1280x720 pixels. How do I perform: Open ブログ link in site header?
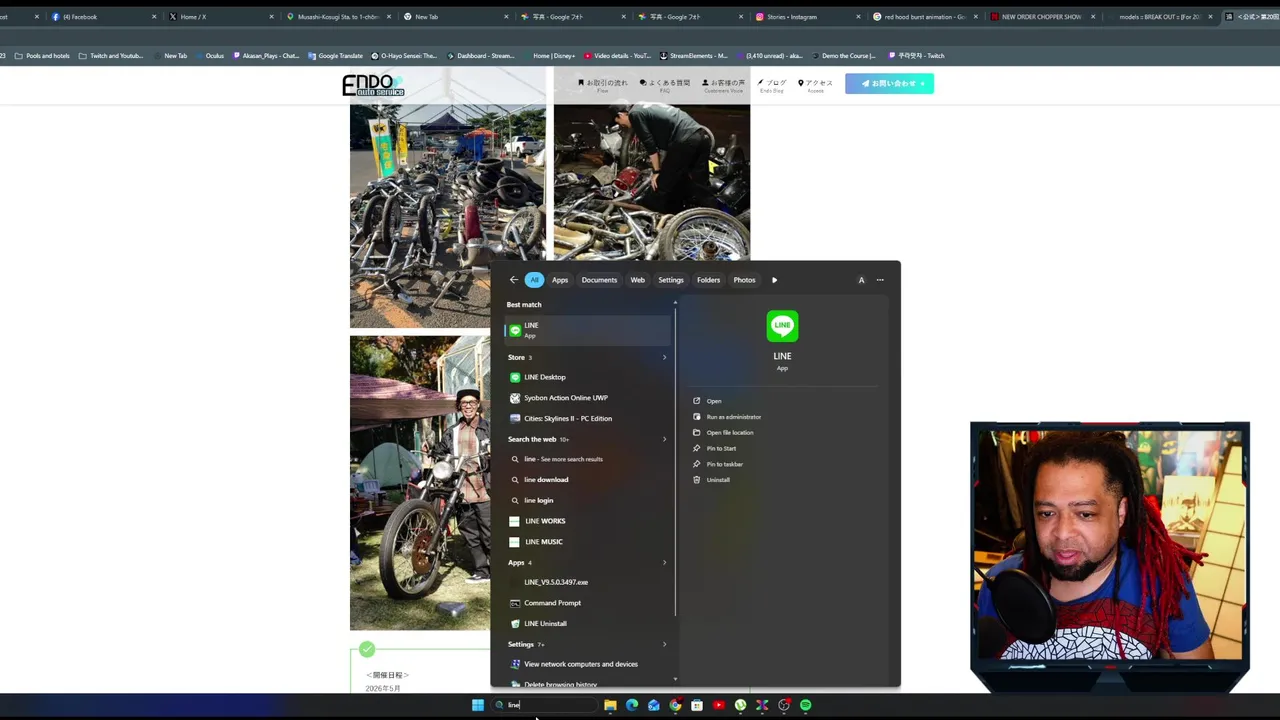(772, 85)
